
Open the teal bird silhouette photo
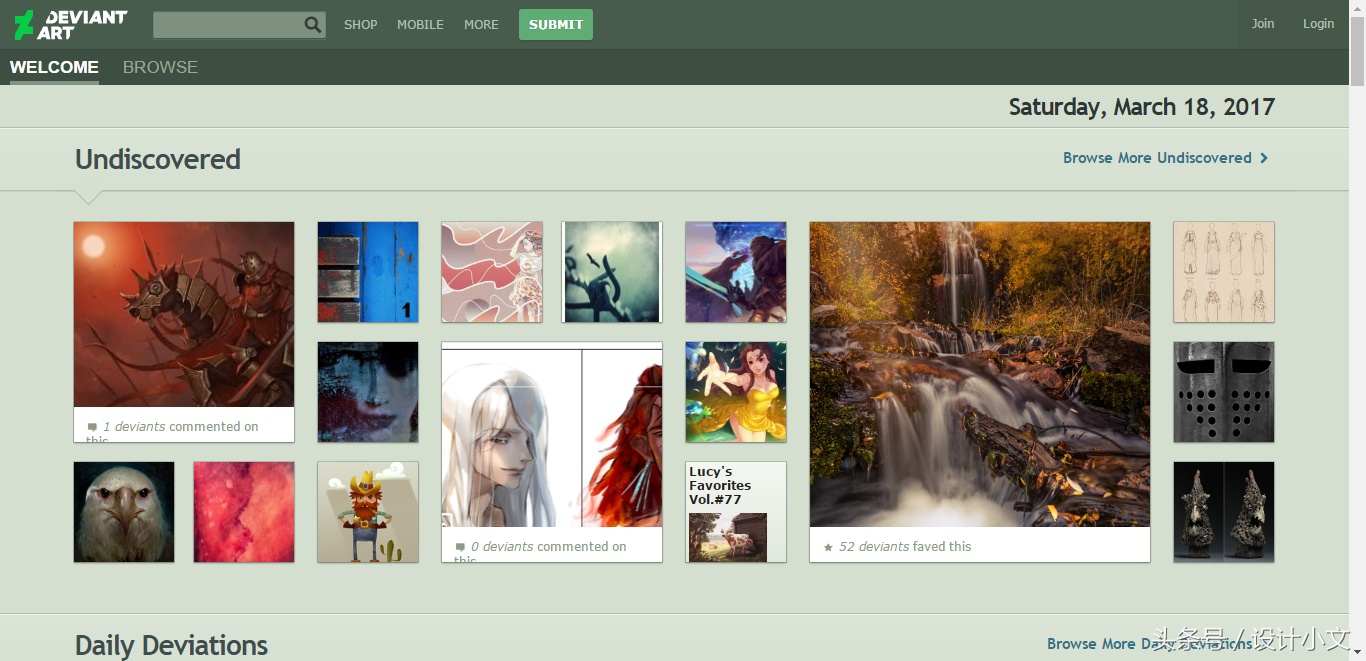[612, 272]
